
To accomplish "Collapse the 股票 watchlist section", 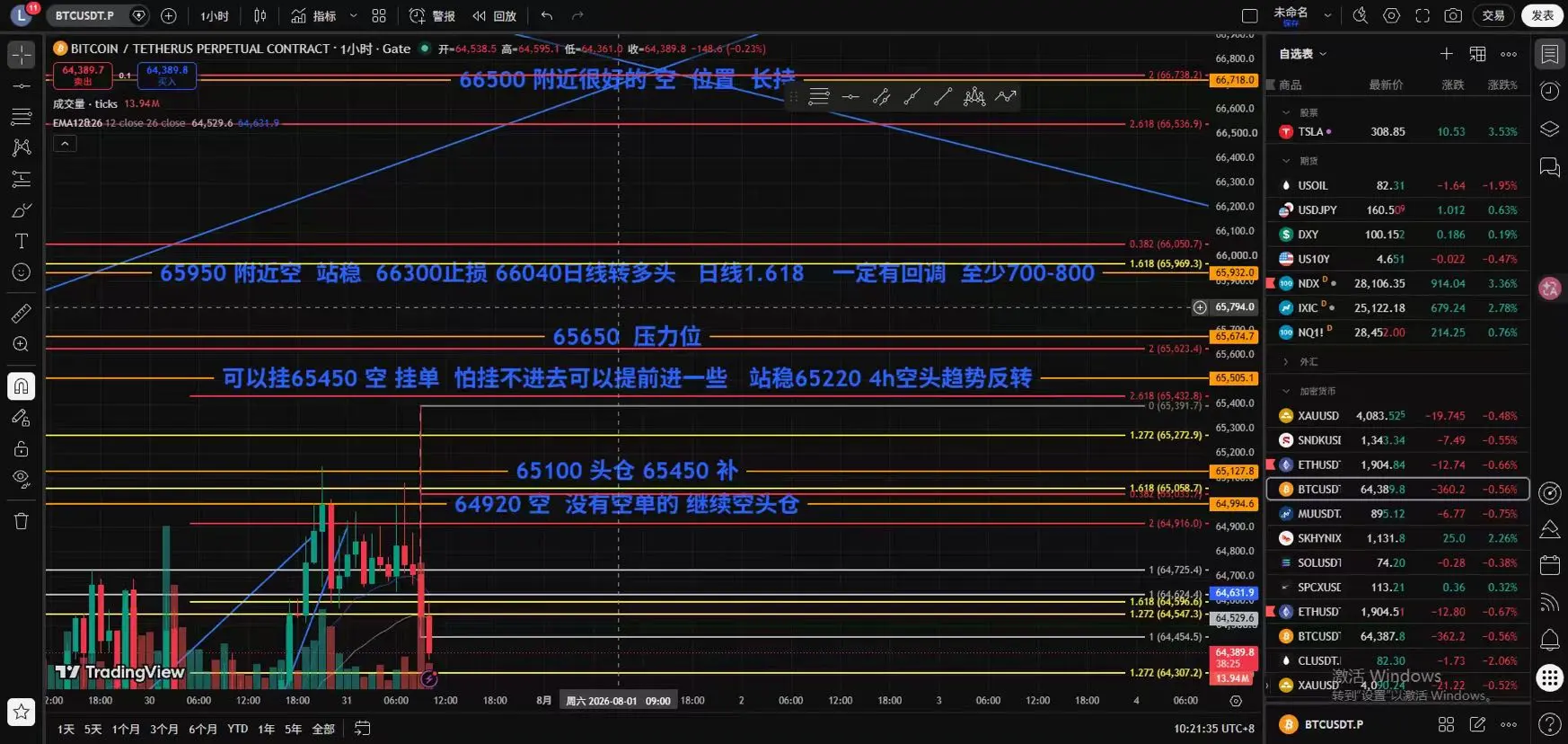I will click(1286, 112).
